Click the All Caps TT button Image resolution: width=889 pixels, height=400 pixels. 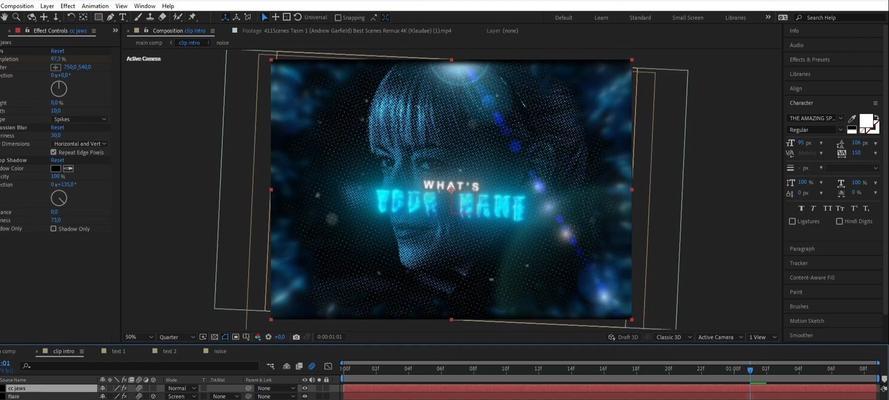point(828,208)
